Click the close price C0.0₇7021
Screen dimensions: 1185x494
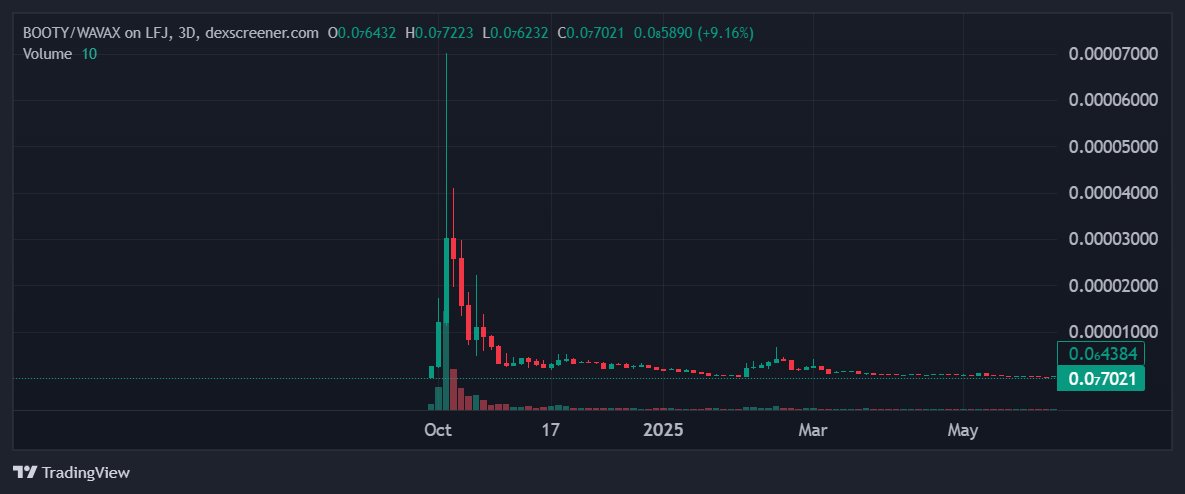[x=590, y=33]
